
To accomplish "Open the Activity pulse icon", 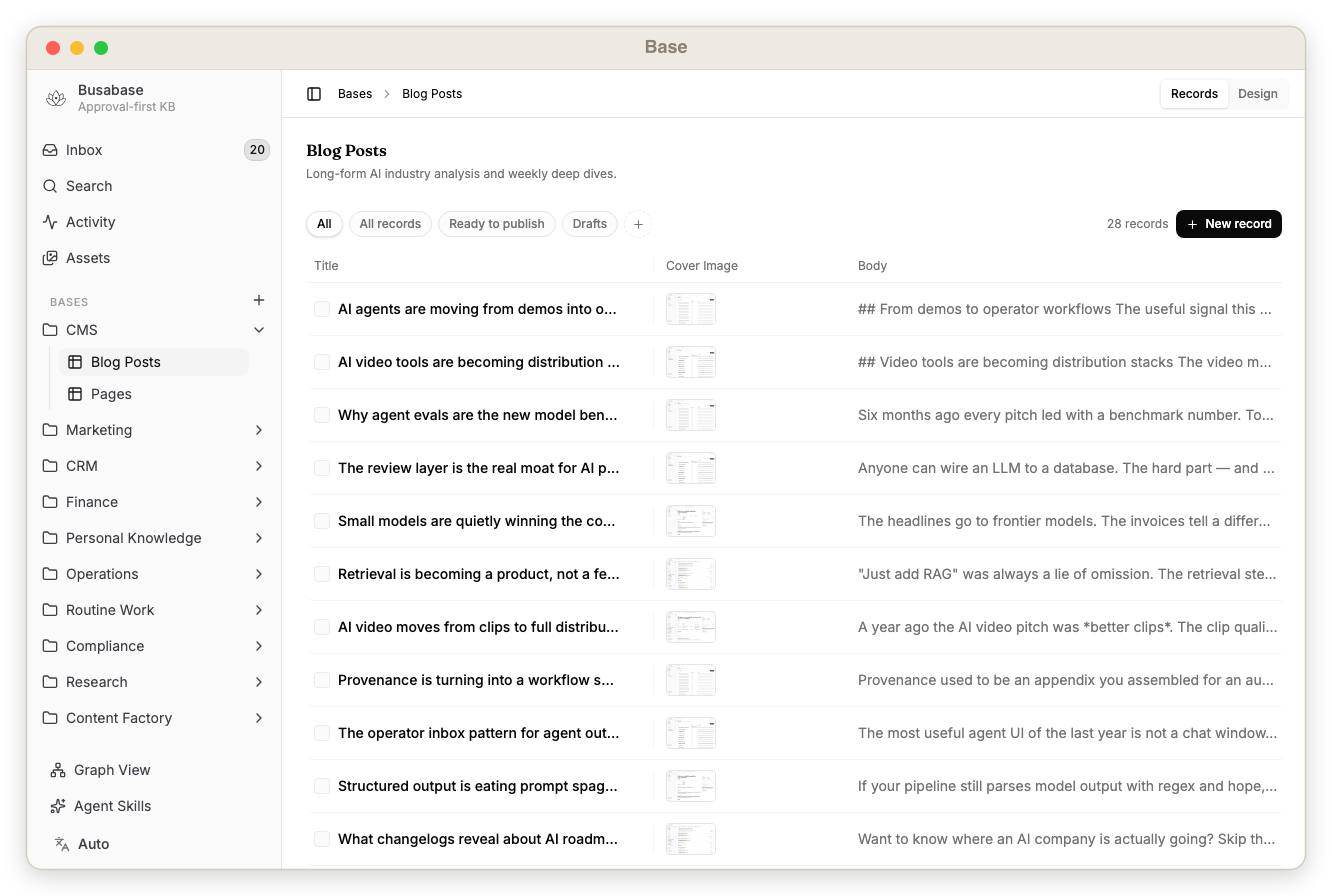I will pos(50,222).
